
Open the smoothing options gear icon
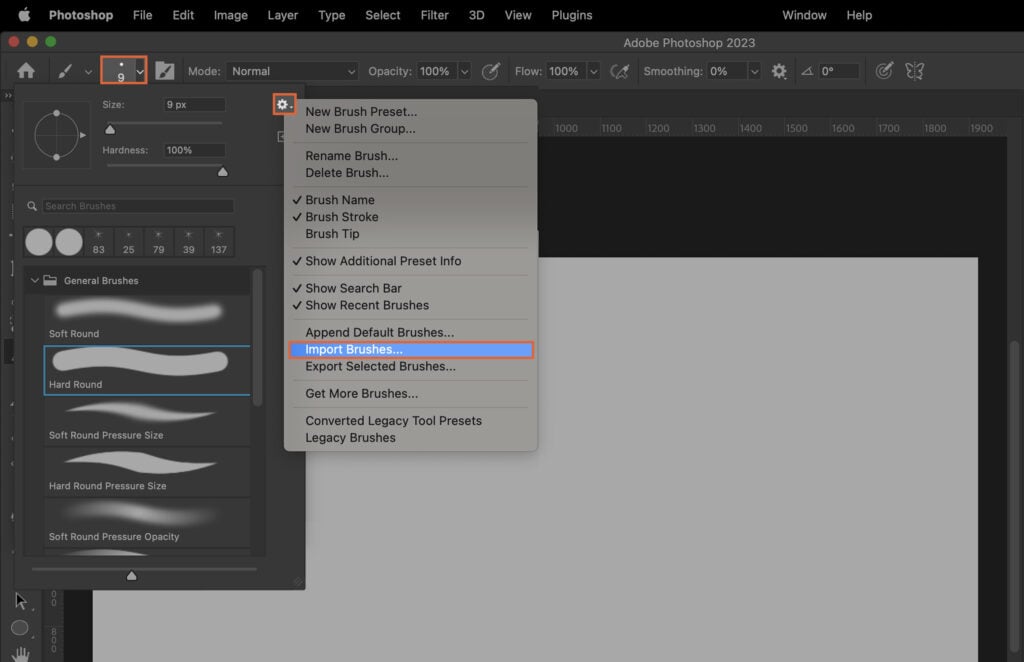pyautogui.click(x=779, y=71)
